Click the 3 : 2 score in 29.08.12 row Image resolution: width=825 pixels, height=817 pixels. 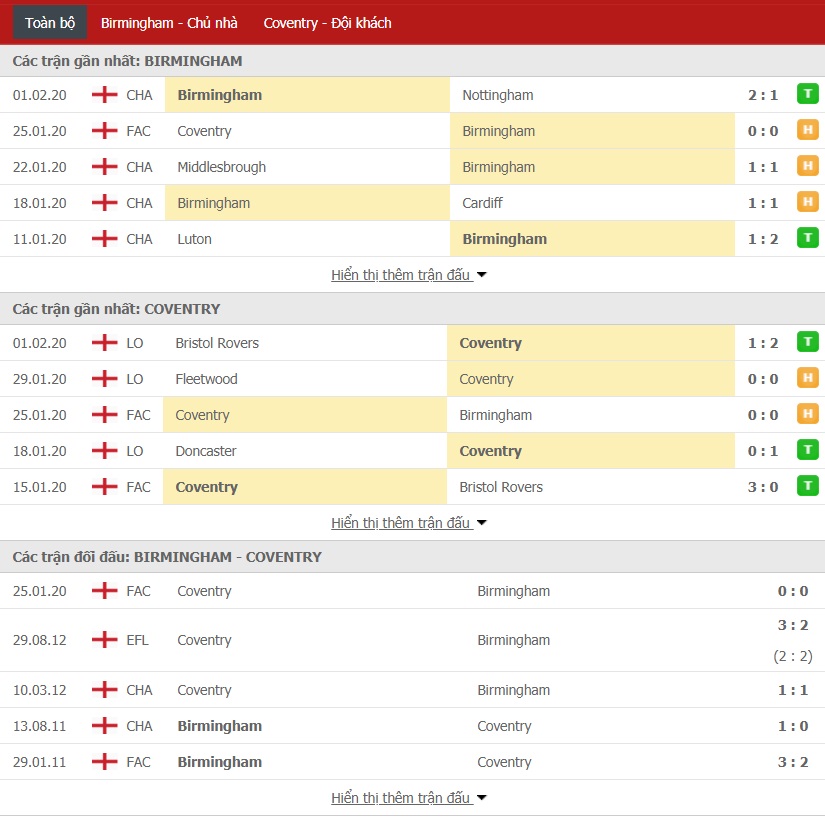pos(793,625)
